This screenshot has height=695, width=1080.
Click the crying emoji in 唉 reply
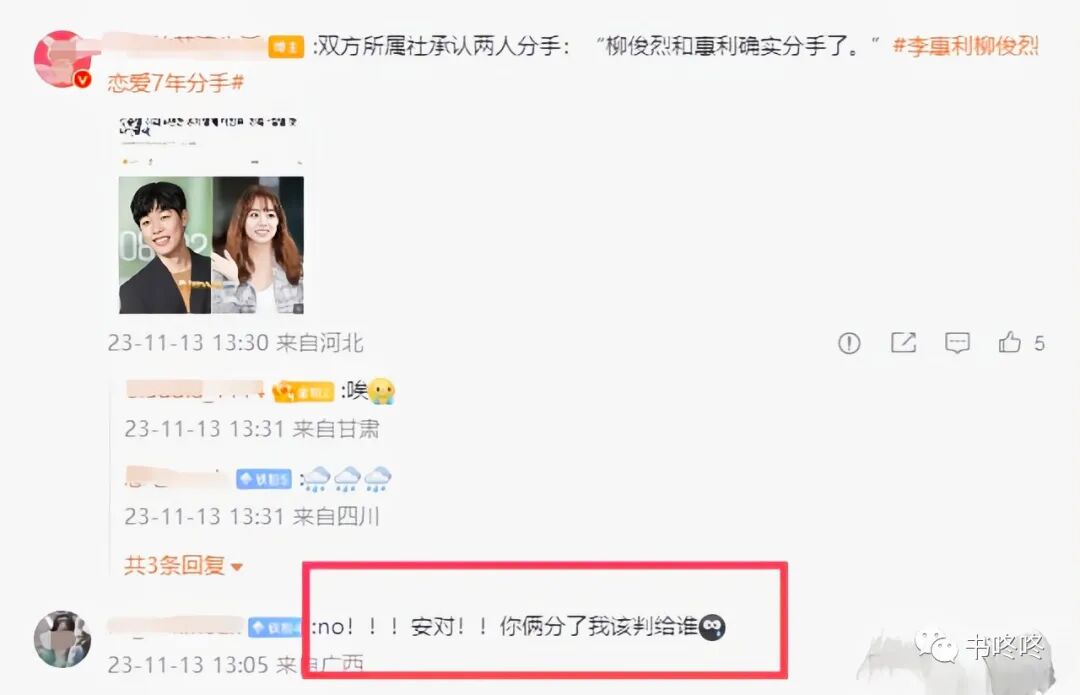[382, 391]
